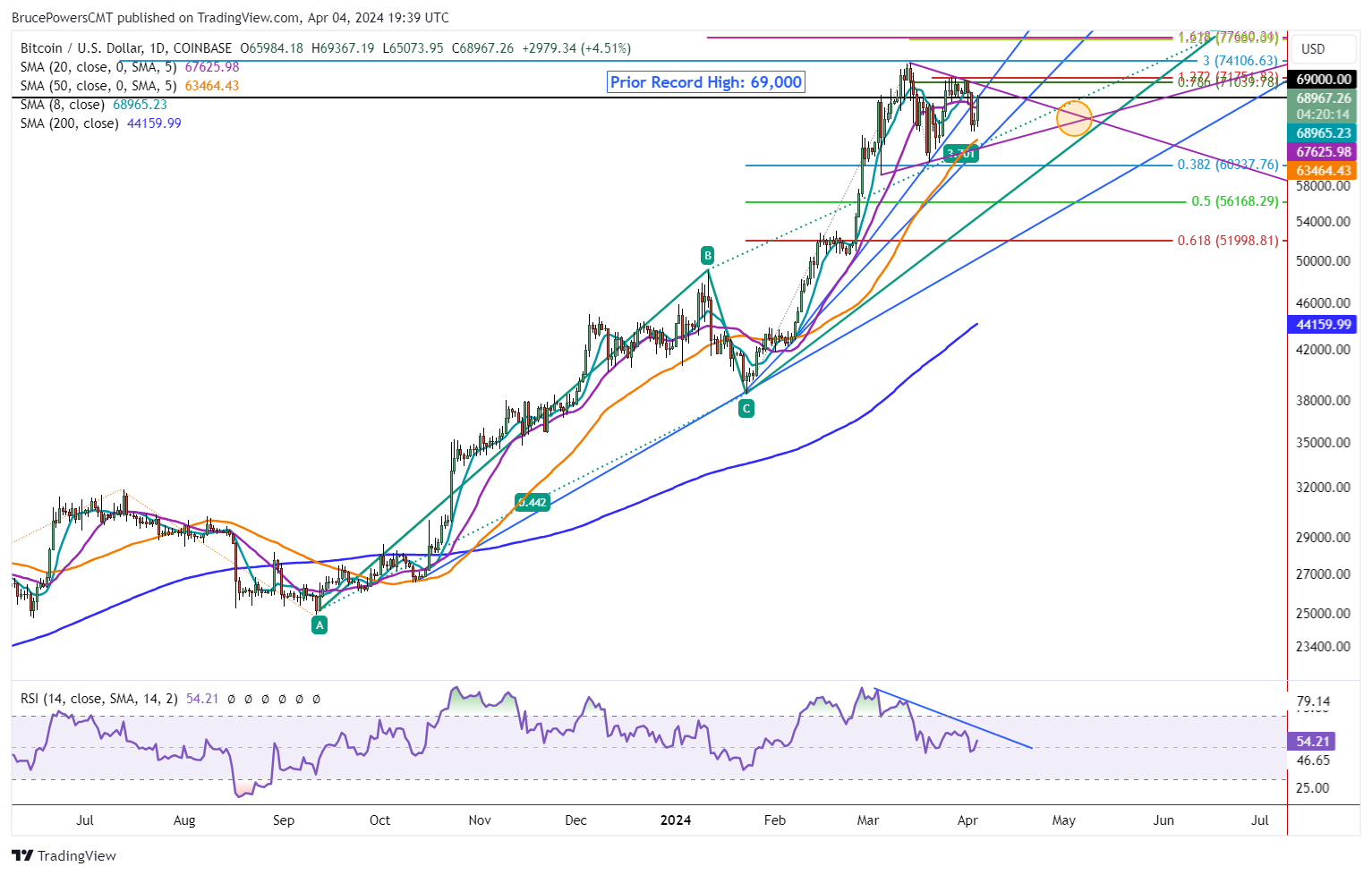Select the RSI (14, close, SMA, 14, 2) legend entry
The width and height of the screenshot is (1372, 875).
[x=98, y=699]
